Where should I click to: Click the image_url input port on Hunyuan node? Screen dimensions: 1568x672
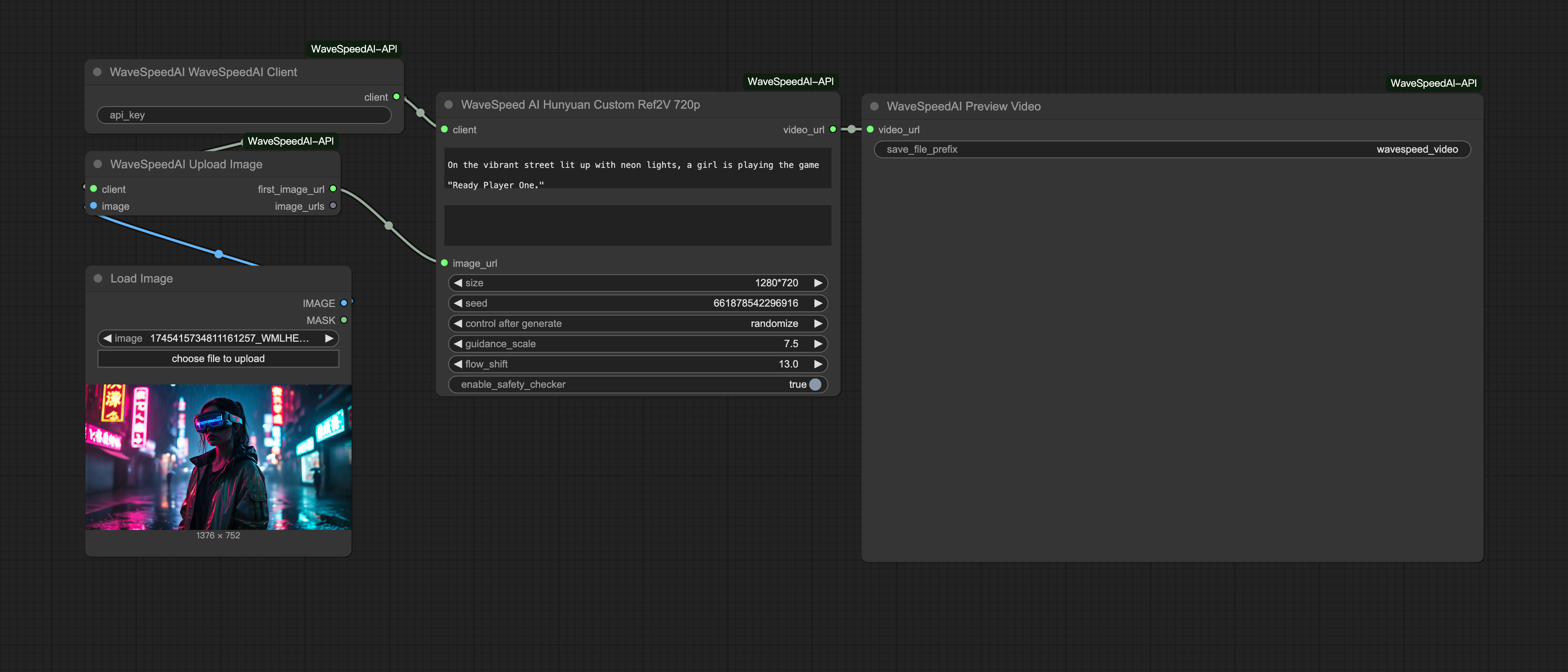pyautogui.click(x=444, y=263)
